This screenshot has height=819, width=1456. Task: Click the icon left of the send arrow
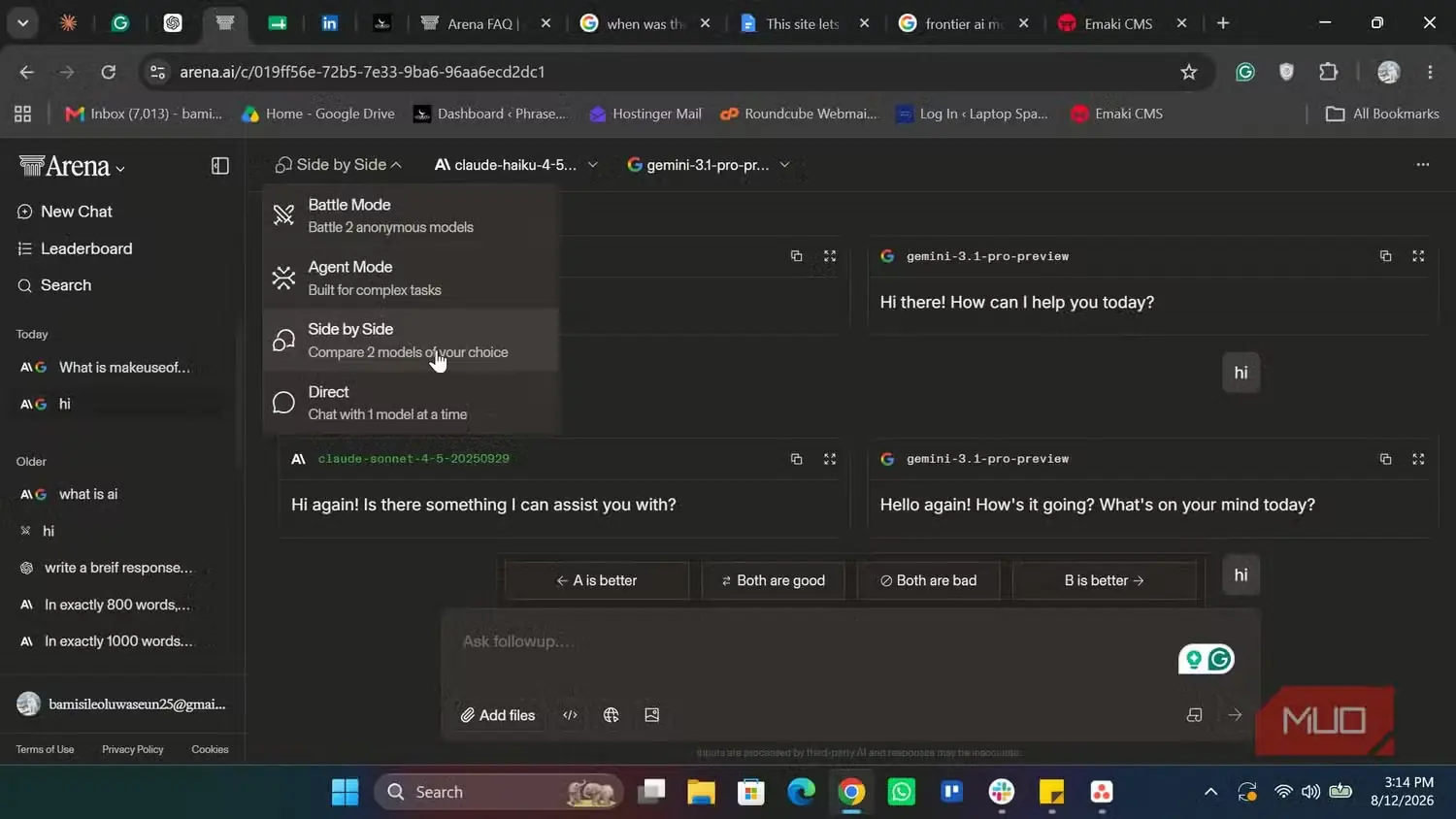(x=1195, y=715)
